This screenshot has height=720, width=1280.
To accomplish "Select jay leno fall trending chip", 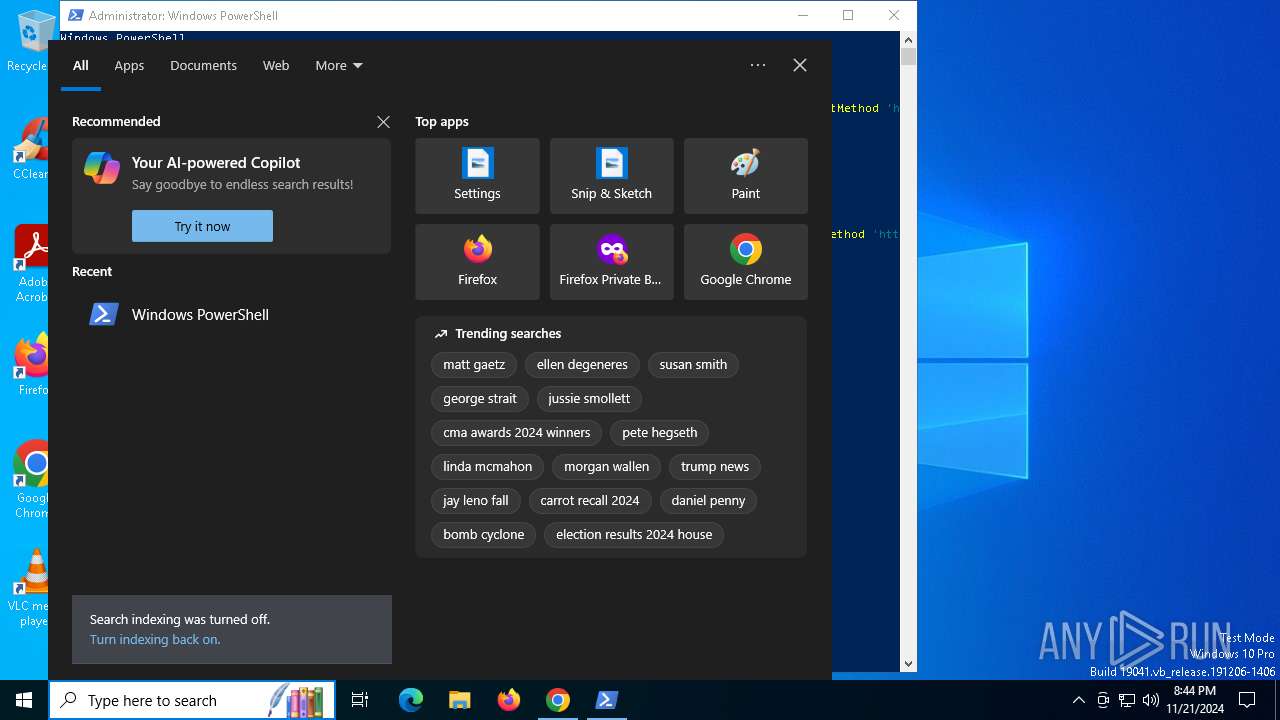I will (476, 501).
